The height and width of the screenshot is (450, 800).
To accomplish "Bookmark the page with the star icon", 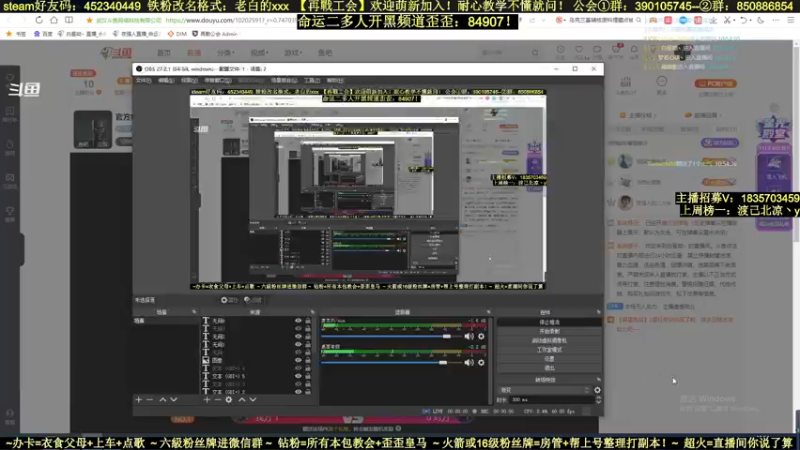I will (89, 20).
